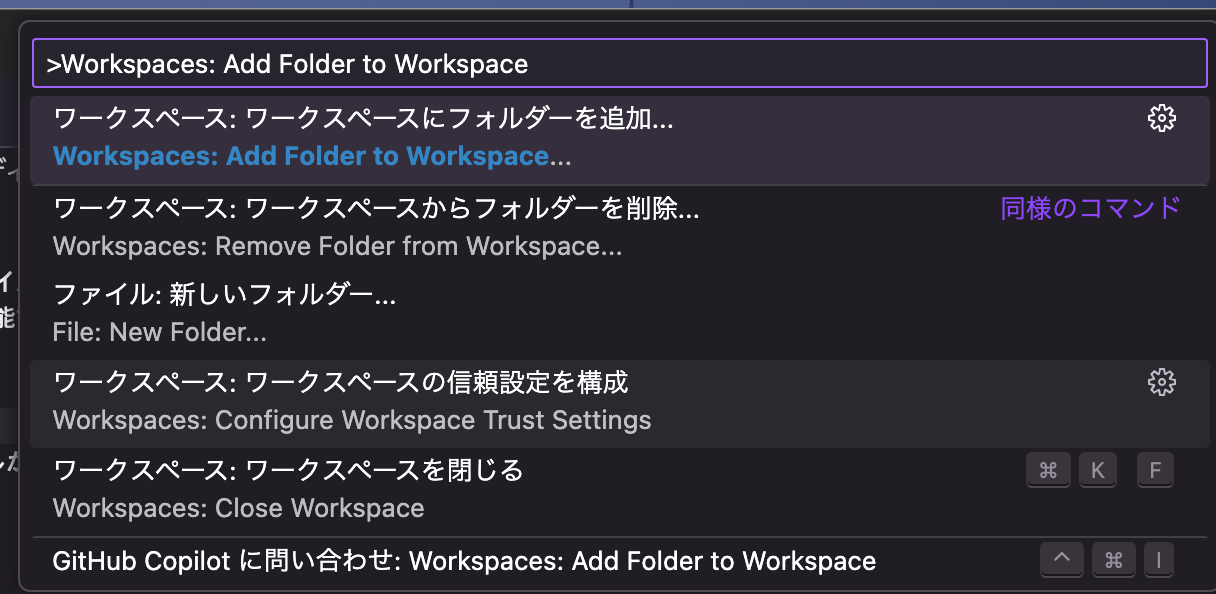This screenshot has height=594, width=1216.
Task: Select highlighted Workspaces: Add Folder to Workspace entry
Action: click(400, 137)
